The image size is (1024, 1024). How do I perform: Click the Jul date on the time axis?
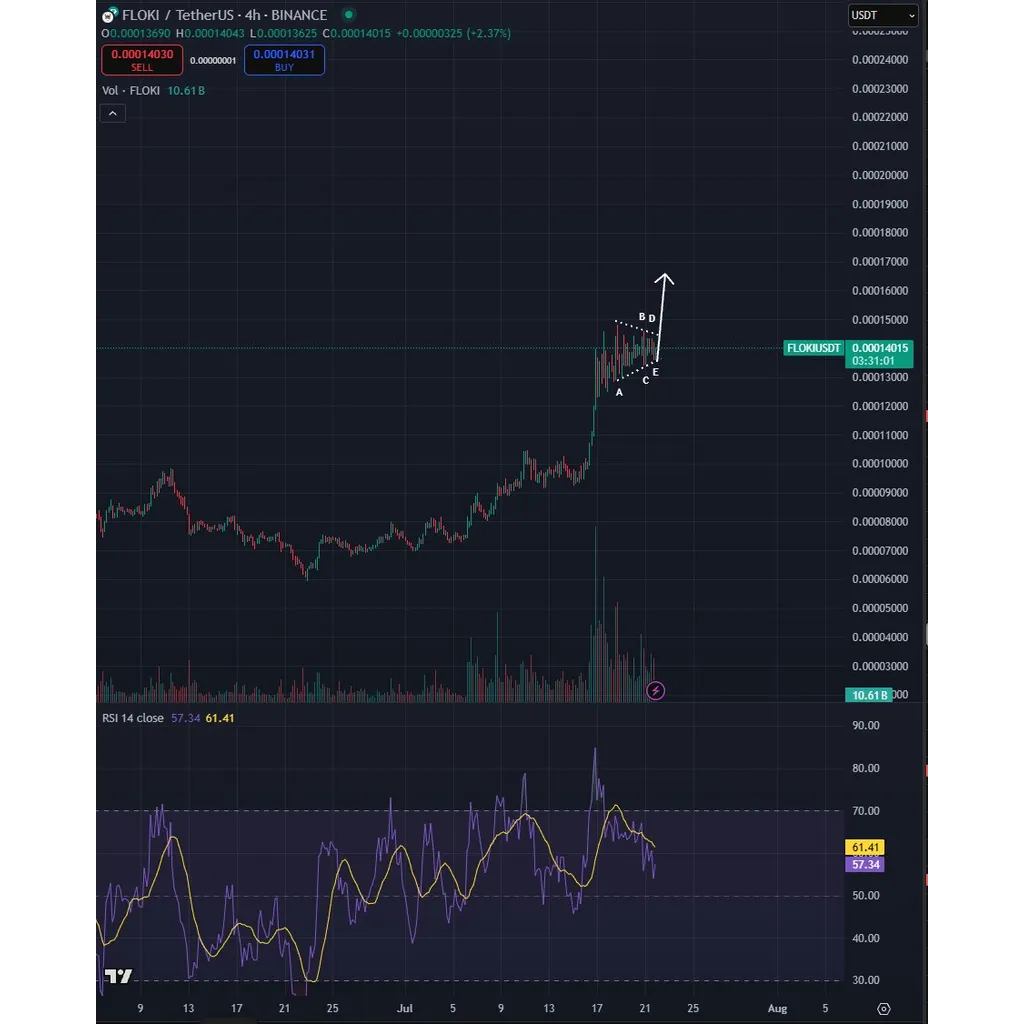point(405,1008)
